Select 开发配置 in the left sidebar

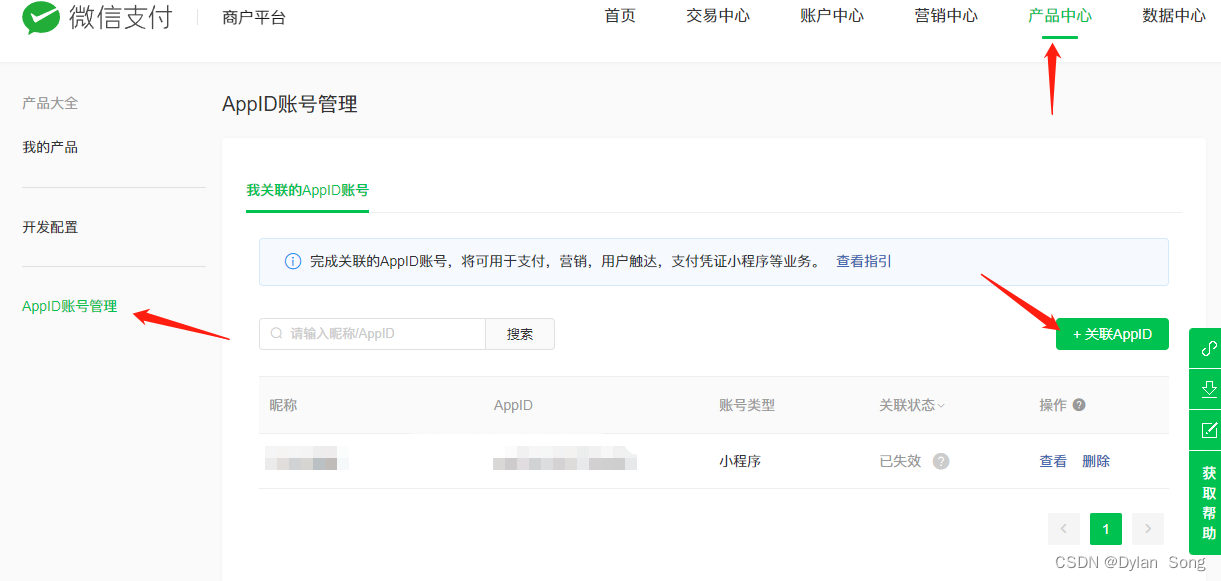[50, 227]
